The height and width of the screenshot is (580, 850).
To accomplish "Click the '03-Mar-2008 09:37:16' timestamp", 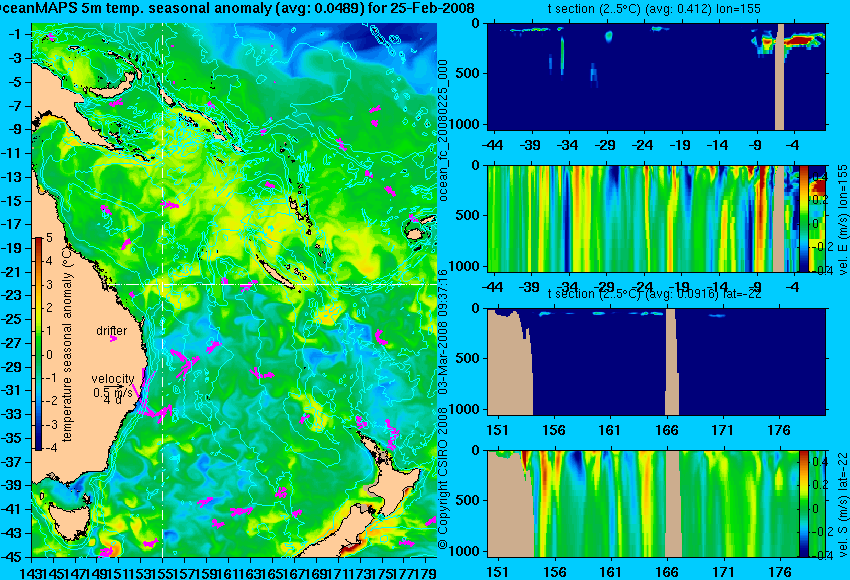I will pyautogui.click(x=443, y=332).
